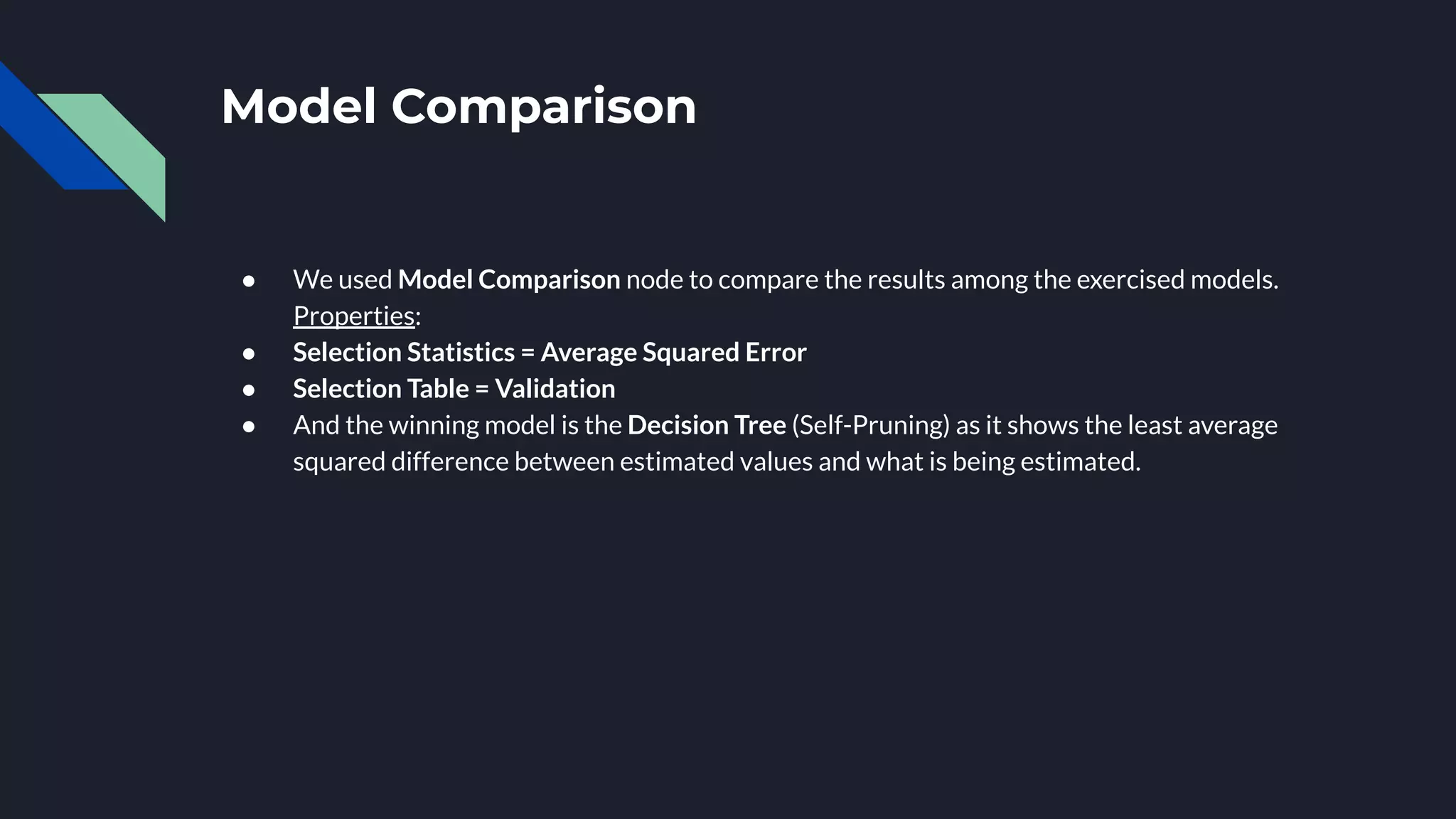
Task: Click the first bullet point marker
Action: click(x=249, y=281)
